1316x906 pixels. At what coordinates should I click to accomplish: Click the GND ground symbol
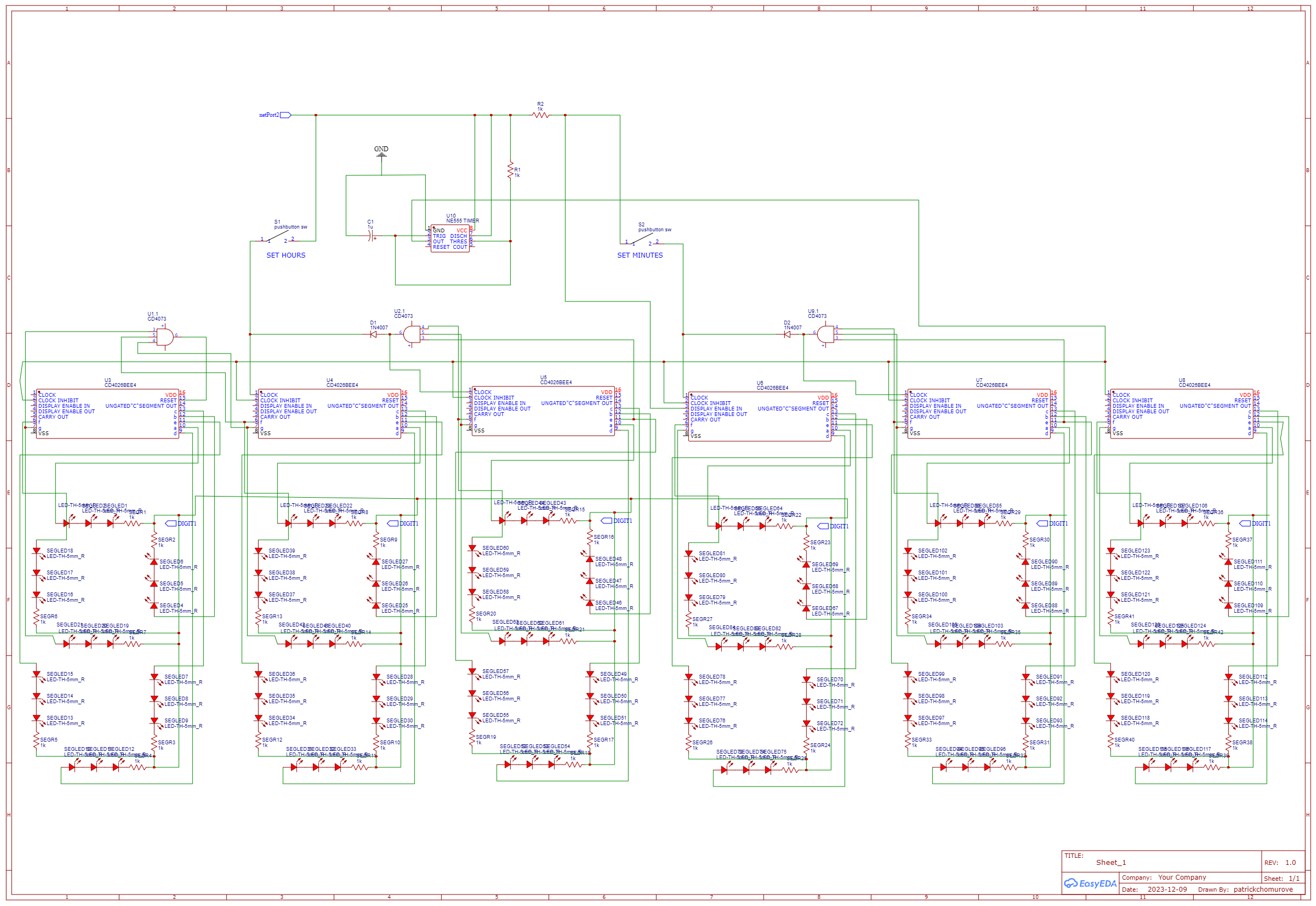point(381,155)
